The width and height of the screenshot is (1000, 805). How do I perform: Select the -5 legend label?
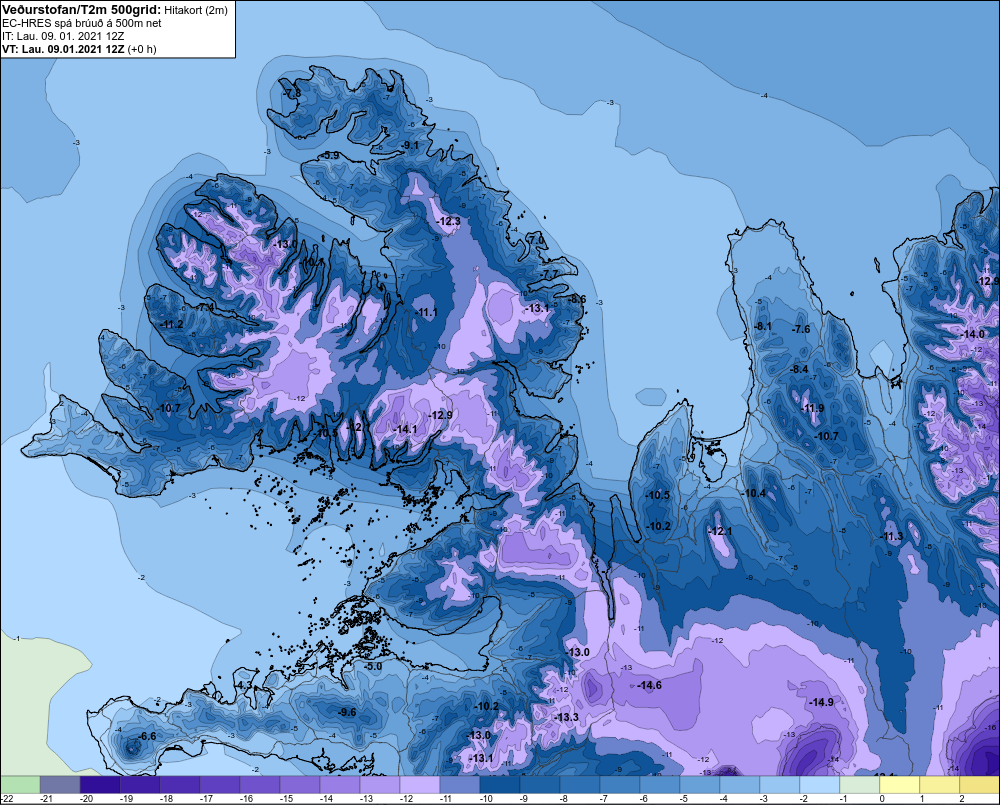coord(684,799)
